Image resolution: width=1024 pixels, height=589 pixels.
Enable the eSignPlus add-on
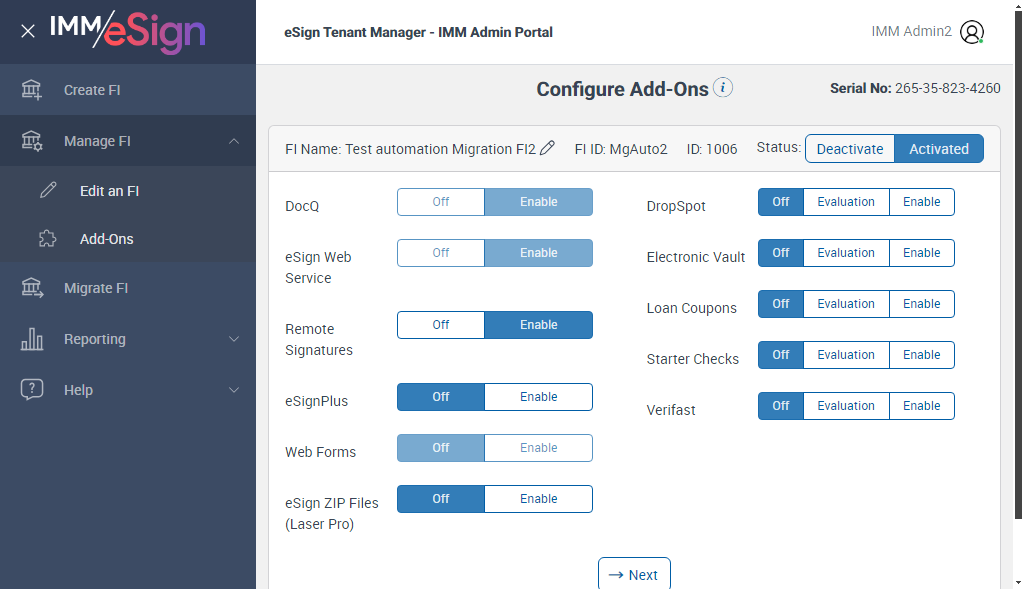tap(538, 397)
